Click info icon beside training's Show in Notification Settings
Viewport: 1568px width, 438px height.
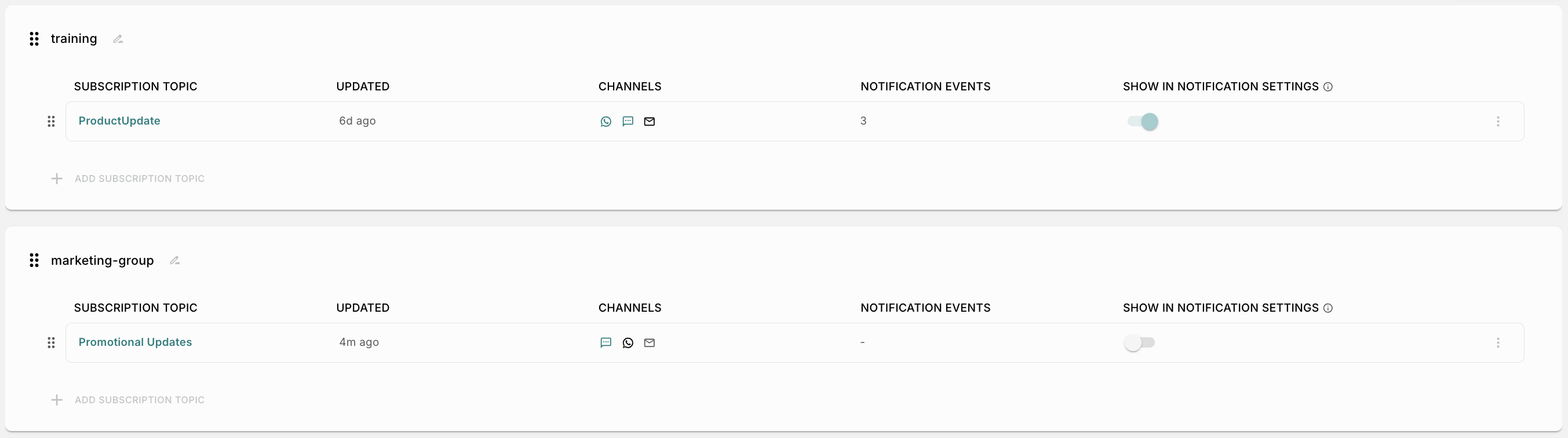point(1328,87)
